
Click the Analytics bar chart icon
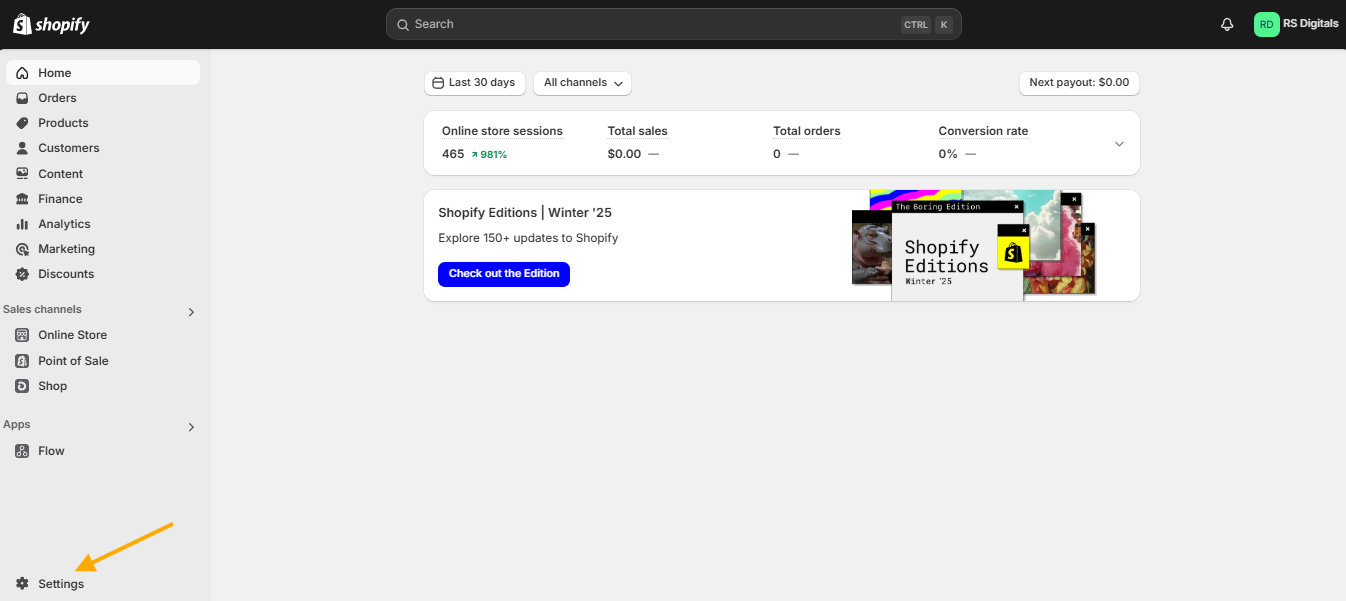click(x=22, y=224)
